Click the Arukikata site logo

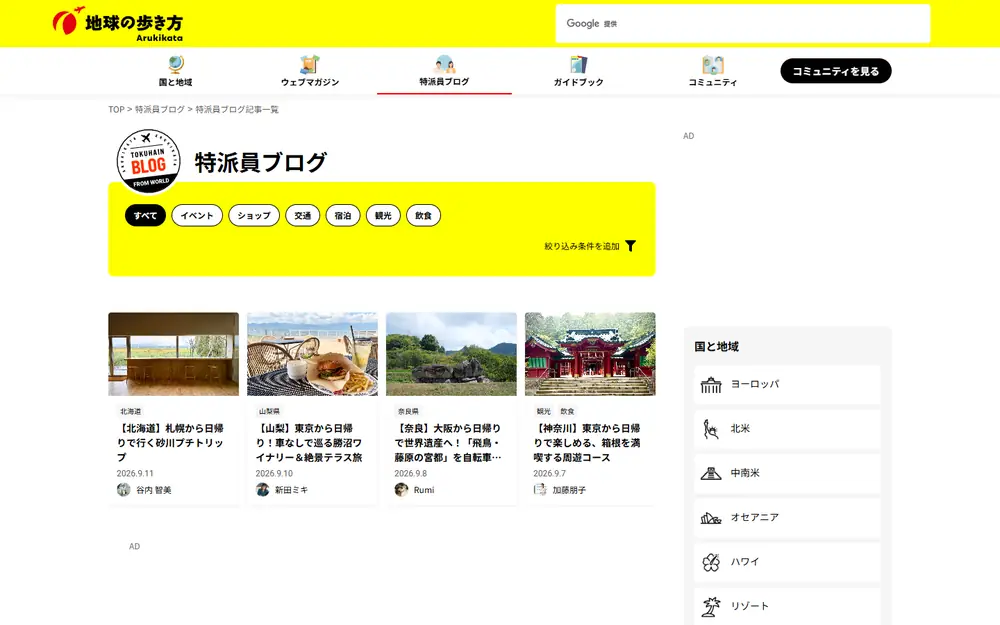(x=118, y=24)
